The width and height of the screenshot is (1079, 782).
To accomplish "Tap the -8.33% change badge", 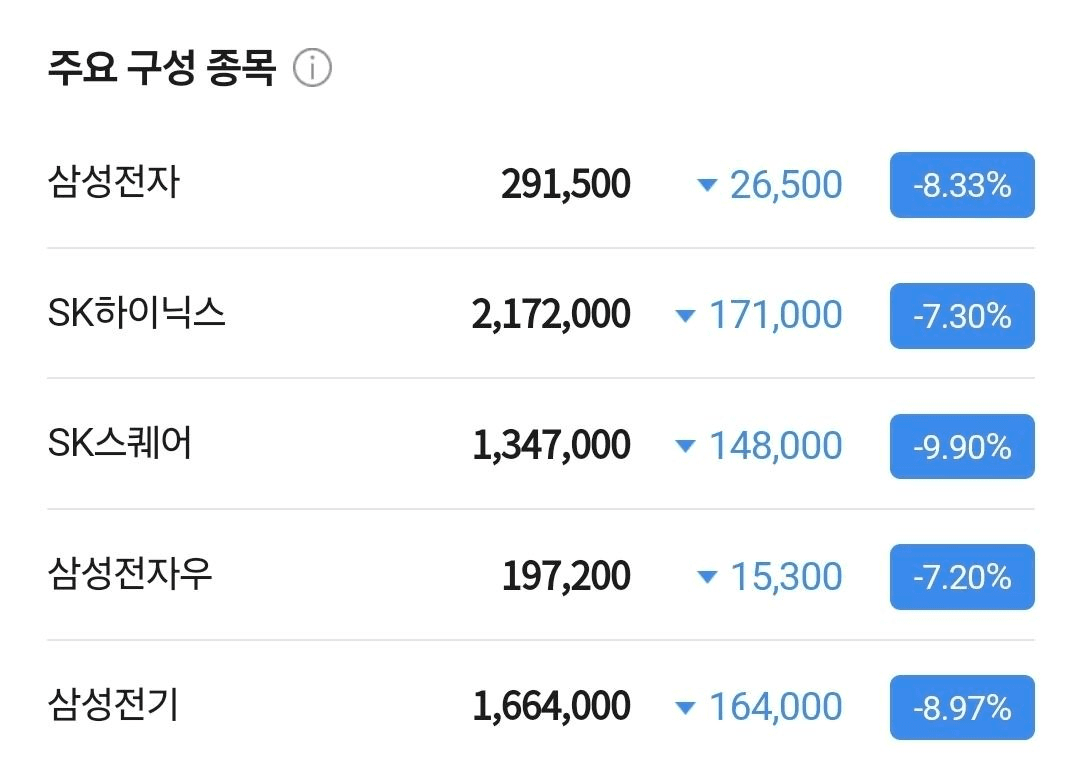I will click(x=962, y=184).
